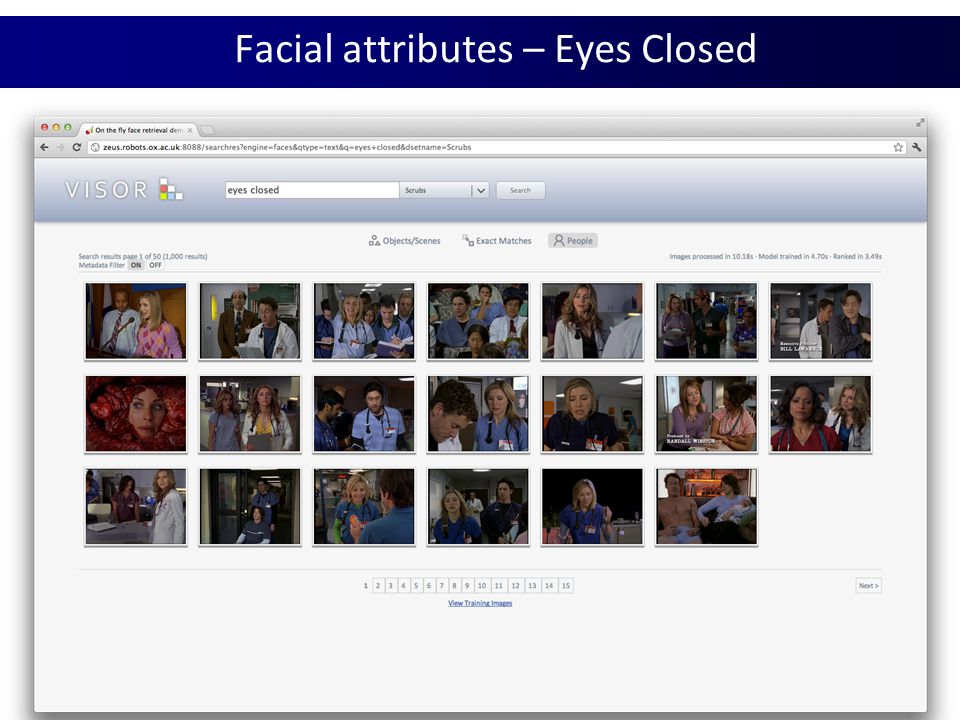Viewport: 960px width, 720px height.
Task: Turn Metadata Filter OFF
Action: [156, 265]
